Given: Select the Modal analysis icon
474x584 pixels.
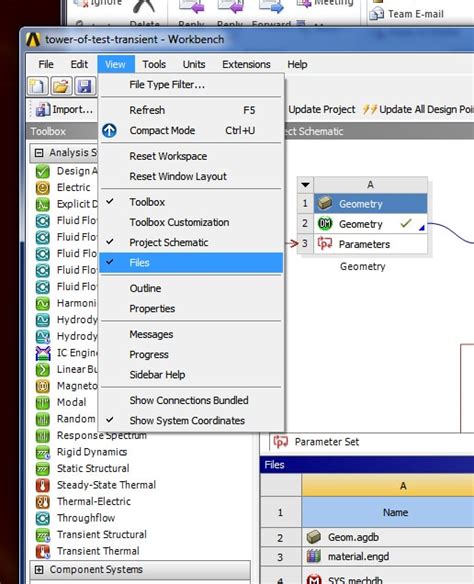Looking at the screenshot, I should point(42,403).
